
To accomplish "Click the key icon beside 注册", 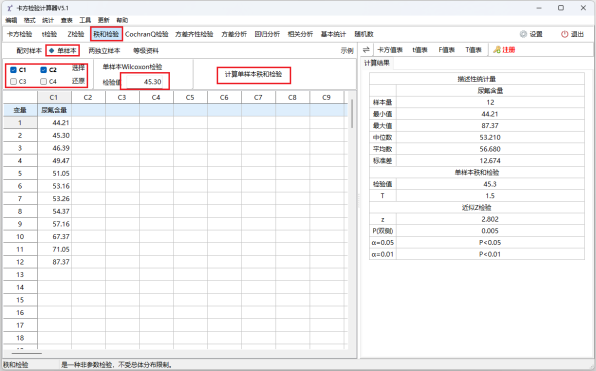I will [497, 50].
